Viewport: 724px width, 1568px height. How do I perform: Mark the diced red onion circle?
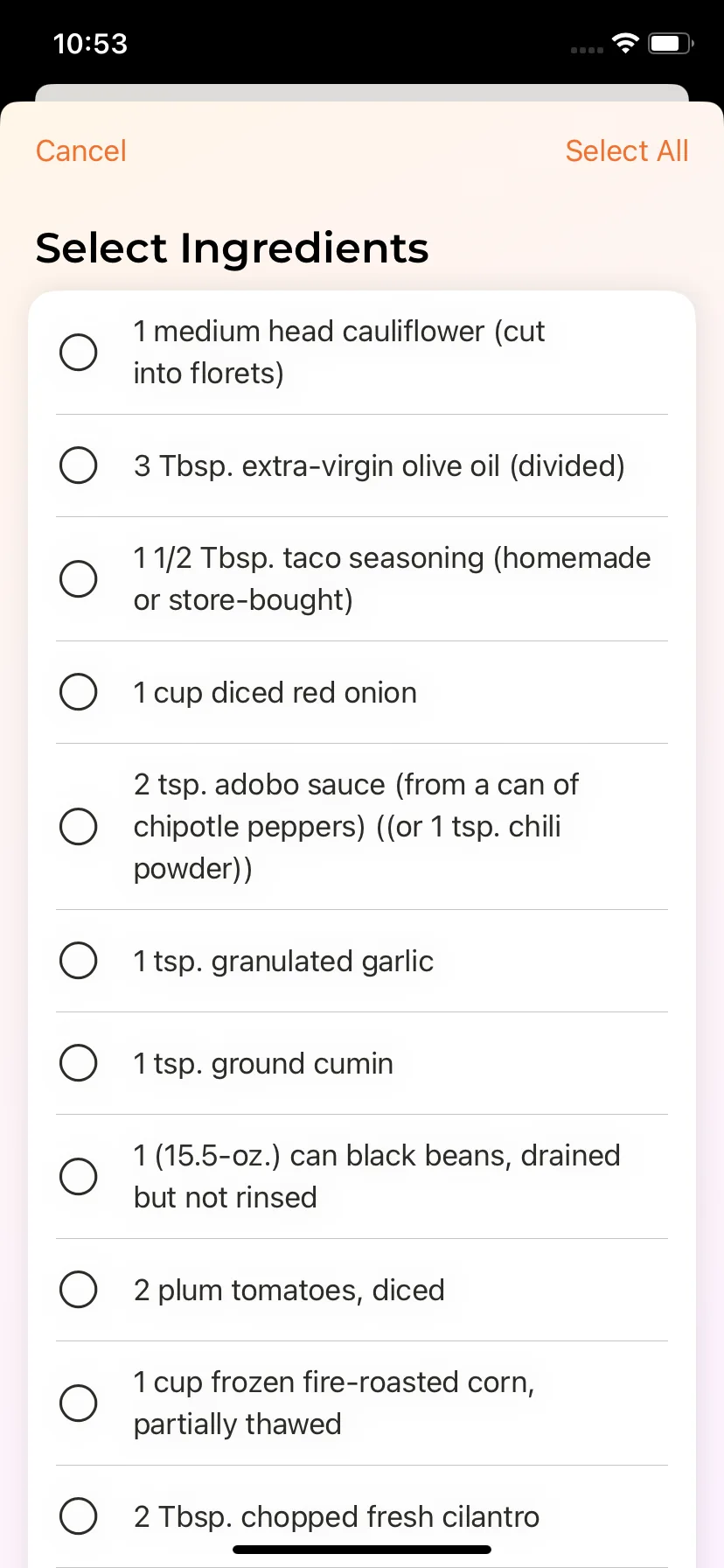point(79,692)
